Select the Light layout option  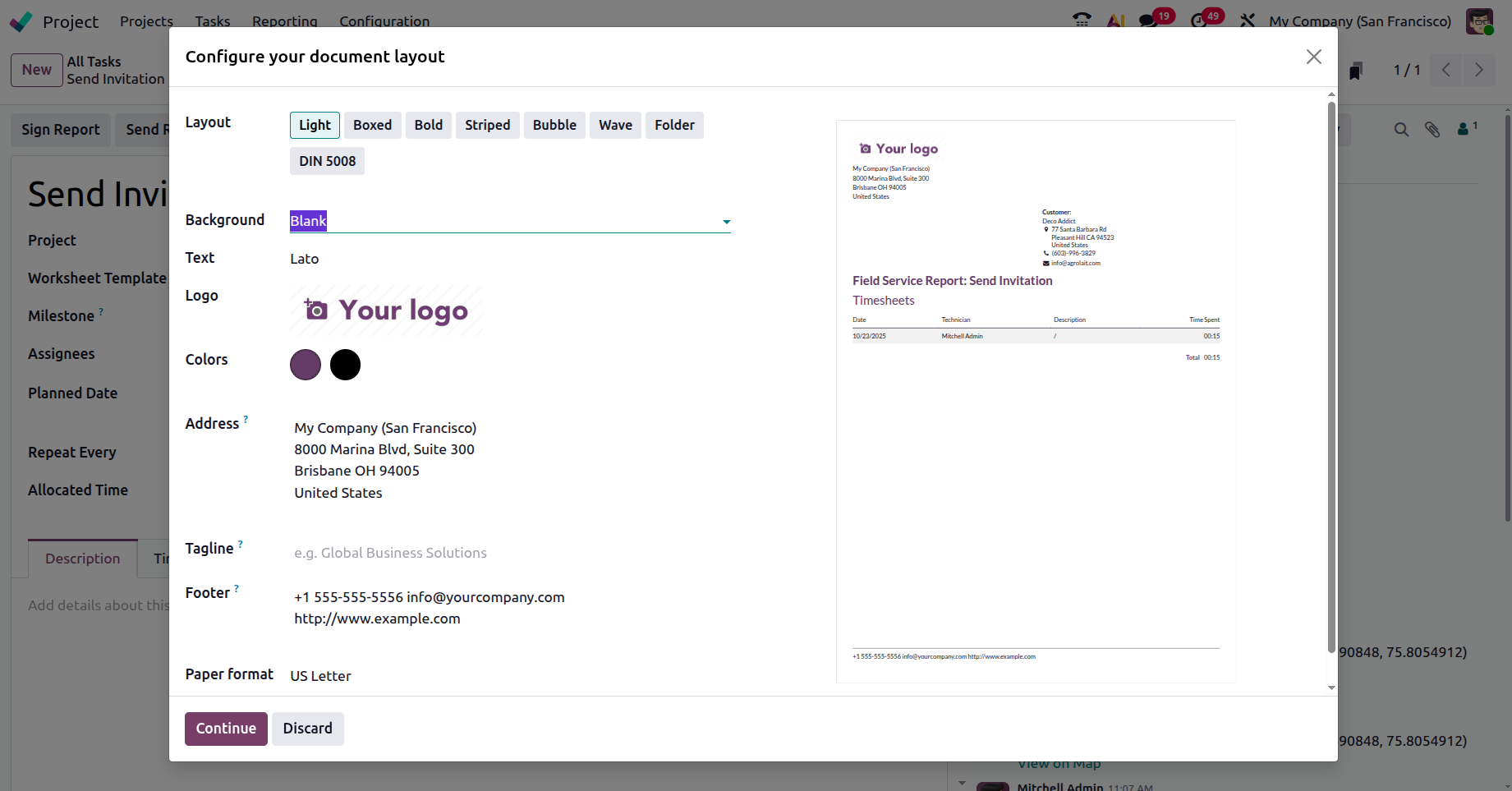(x=315, y=125)
